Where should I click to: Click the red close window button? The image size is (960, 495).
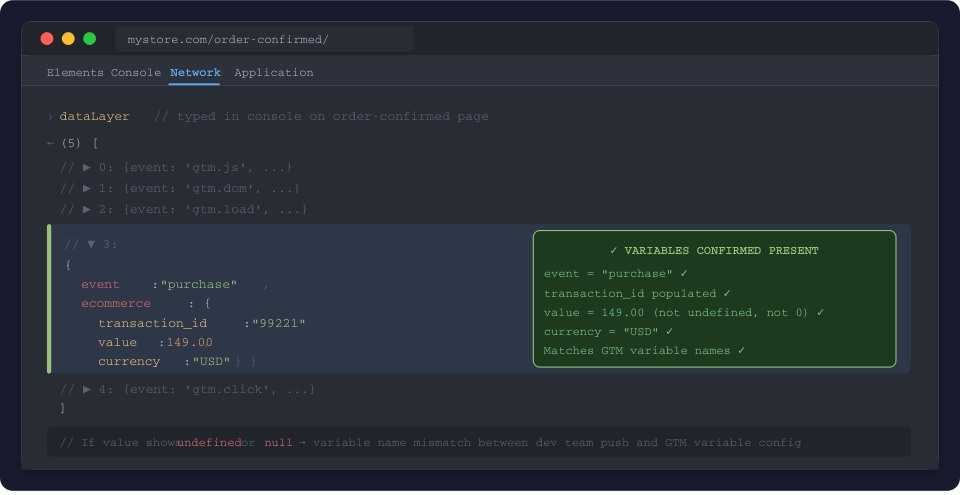click(47, 39)
